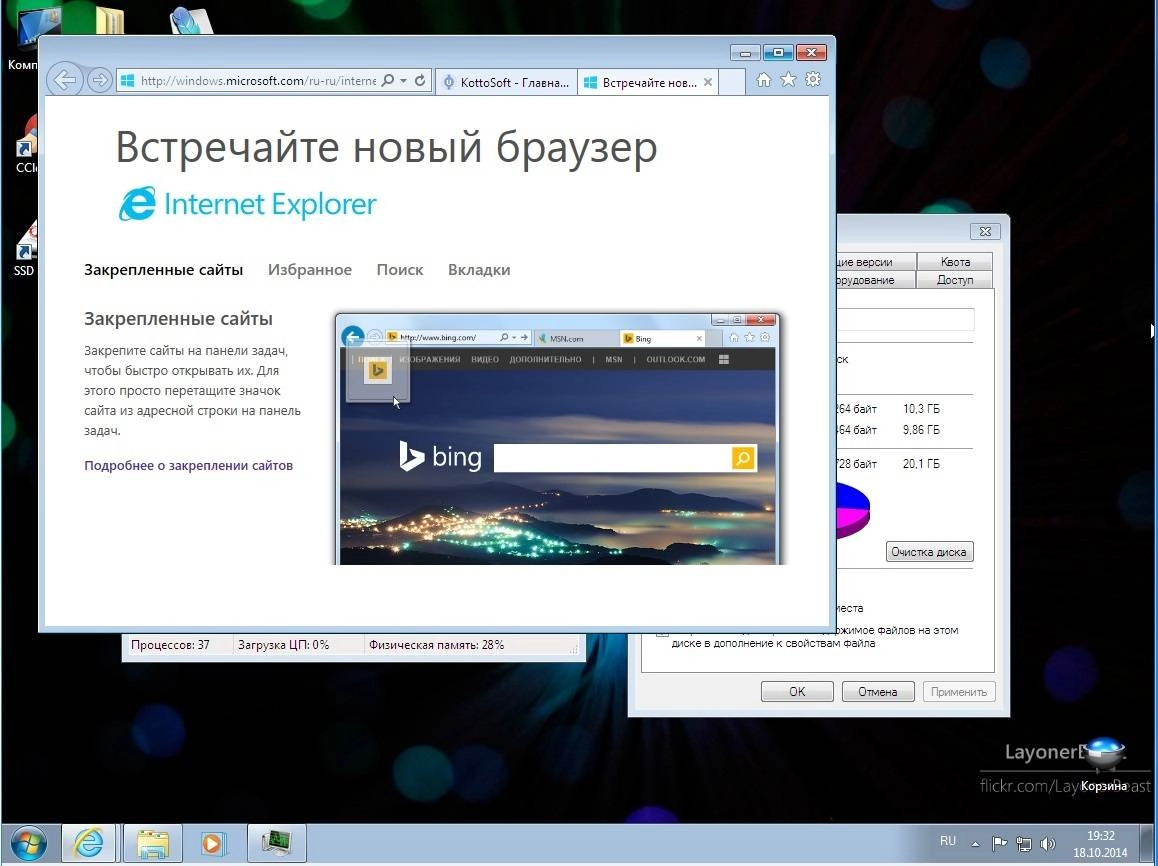Refresh the page with the reload icon
Image resolution: width=1158 pixels, height=866 pixels.
click(420, 80)
